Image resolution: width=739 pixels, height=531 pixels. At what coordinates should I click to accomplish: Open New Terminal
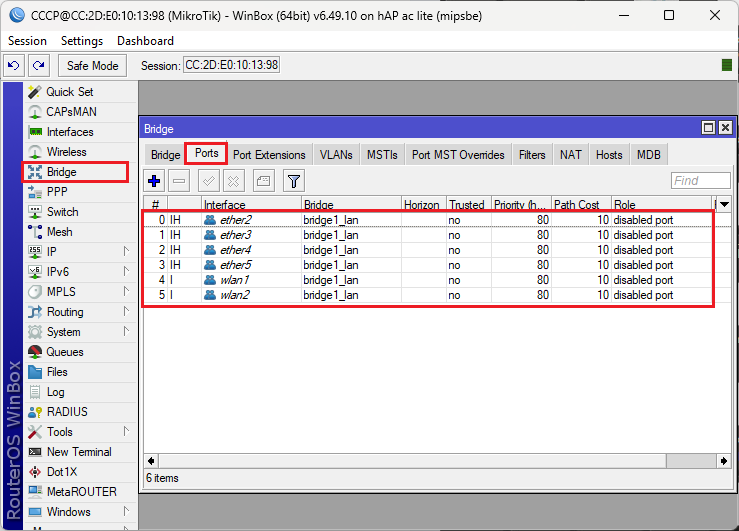80,452
